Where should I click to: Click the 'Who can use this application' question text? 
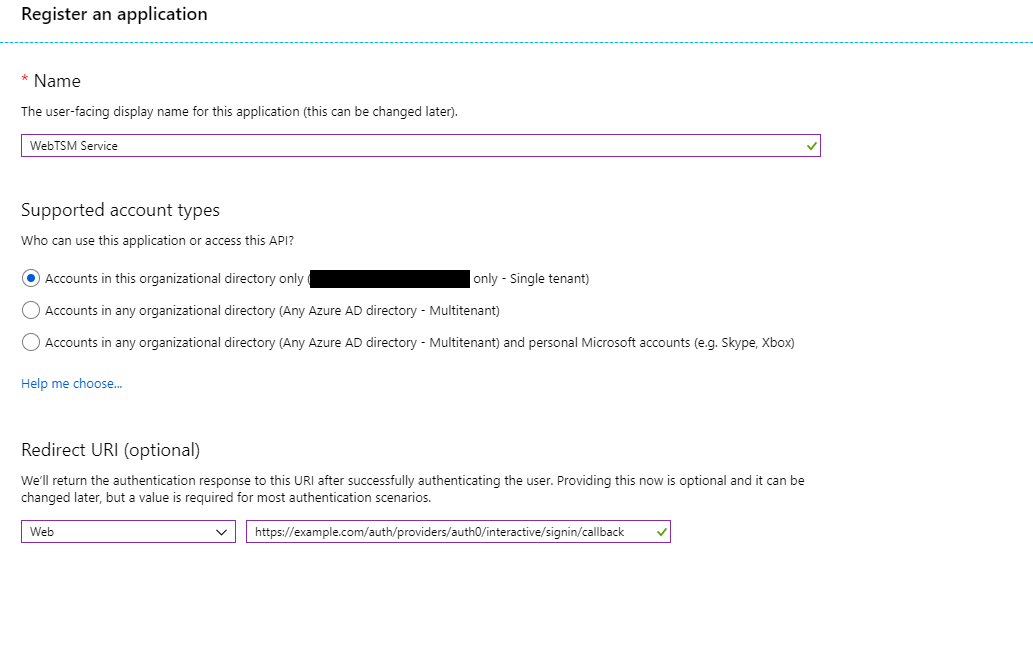coord(157,240)
